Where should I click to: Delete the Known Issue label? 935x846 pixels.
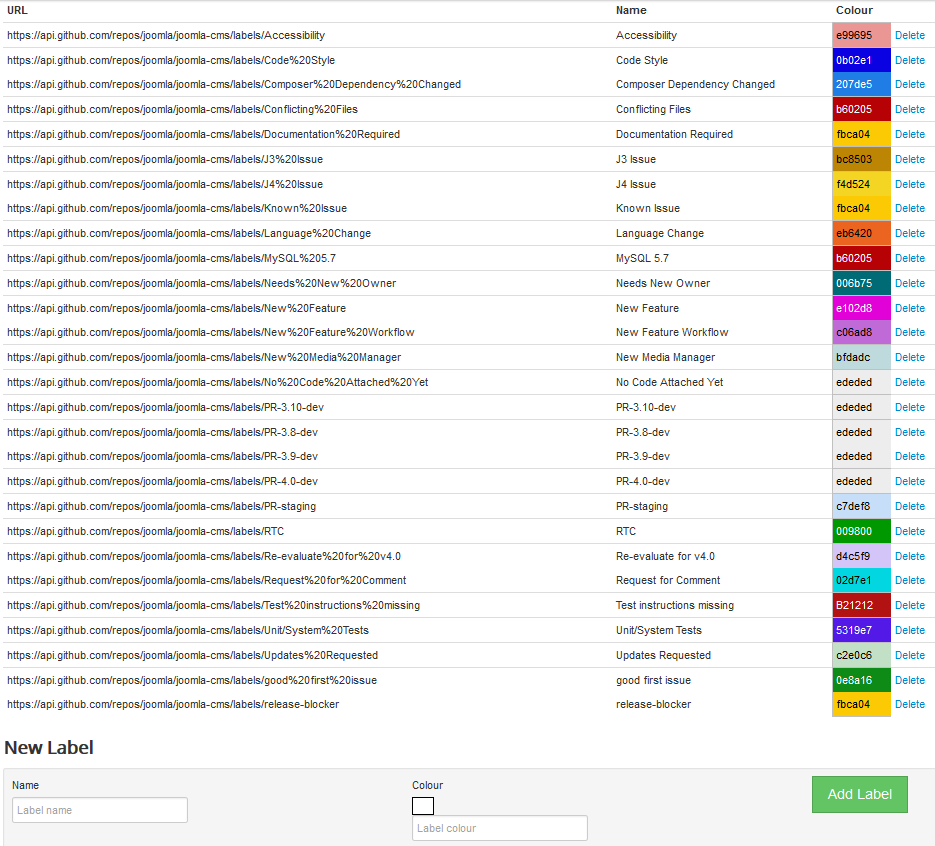(x=909, y=208)
